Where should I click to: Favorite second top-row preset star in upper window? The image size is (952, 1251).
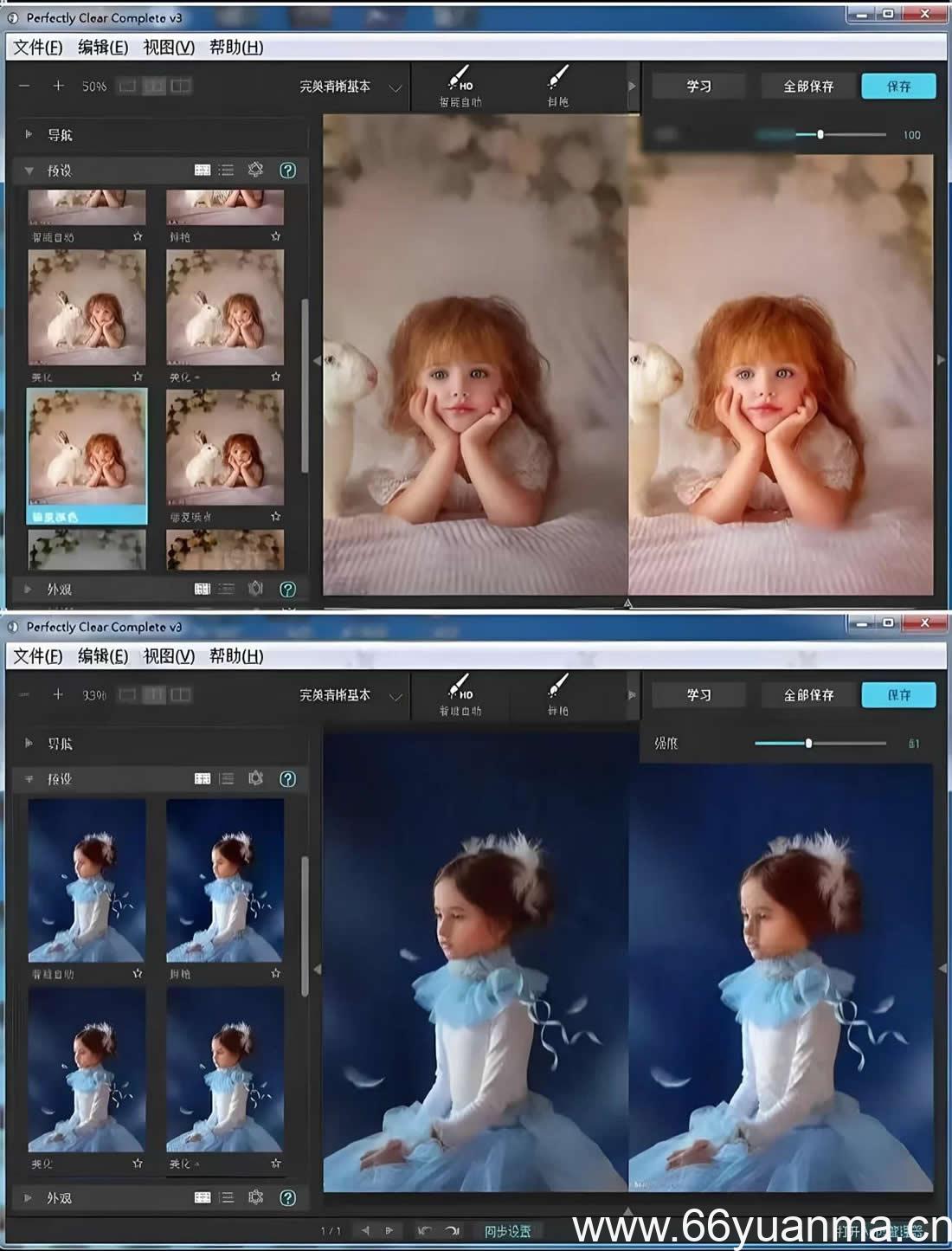(x=275, y=236)
